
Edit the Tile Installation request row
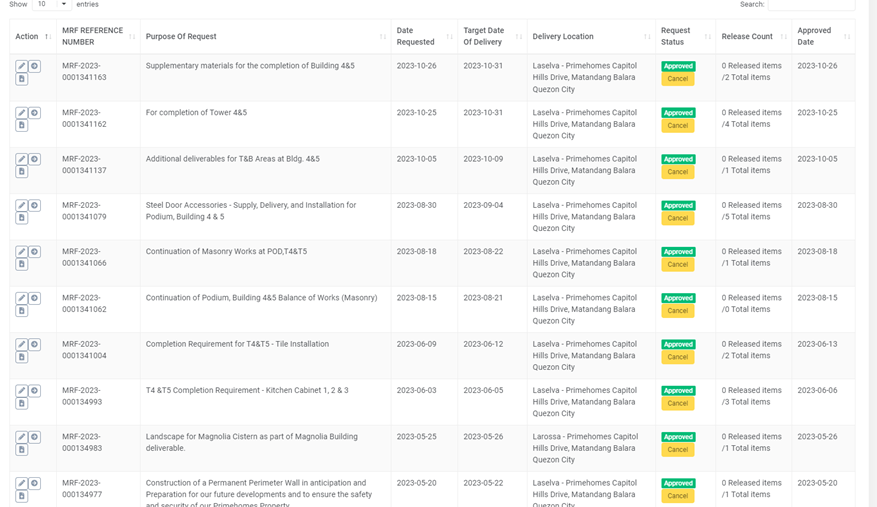tap(21, 345)
